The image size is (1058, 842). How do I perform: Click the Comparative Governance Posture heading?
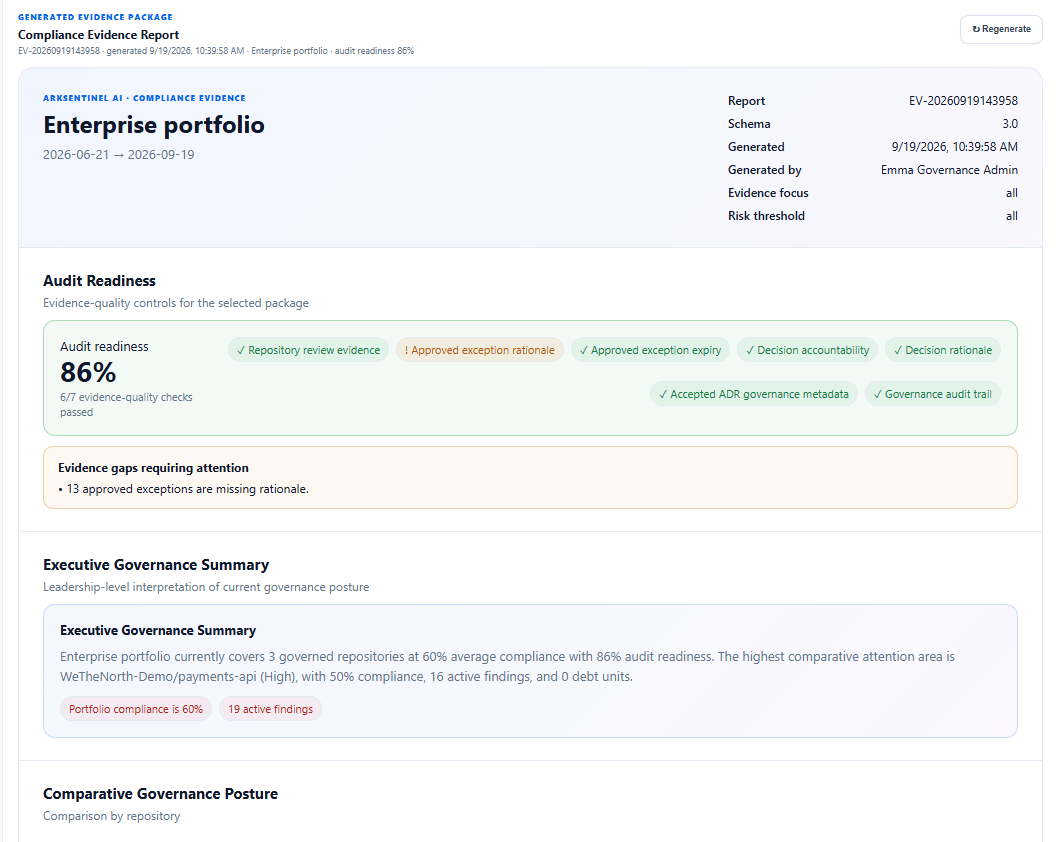click(x=161, y=793)
